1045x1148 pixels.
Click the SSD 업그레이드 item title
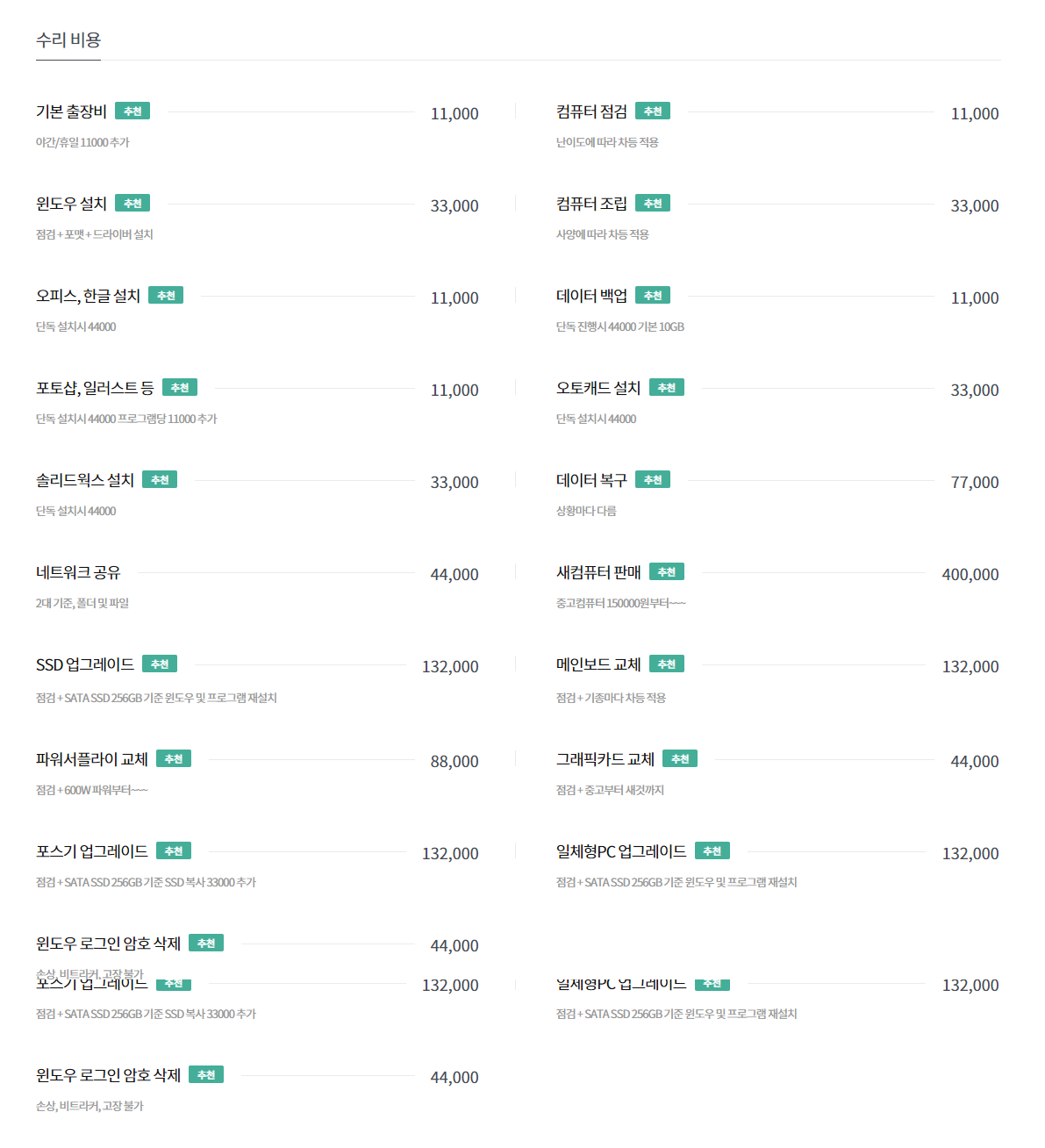85,665
